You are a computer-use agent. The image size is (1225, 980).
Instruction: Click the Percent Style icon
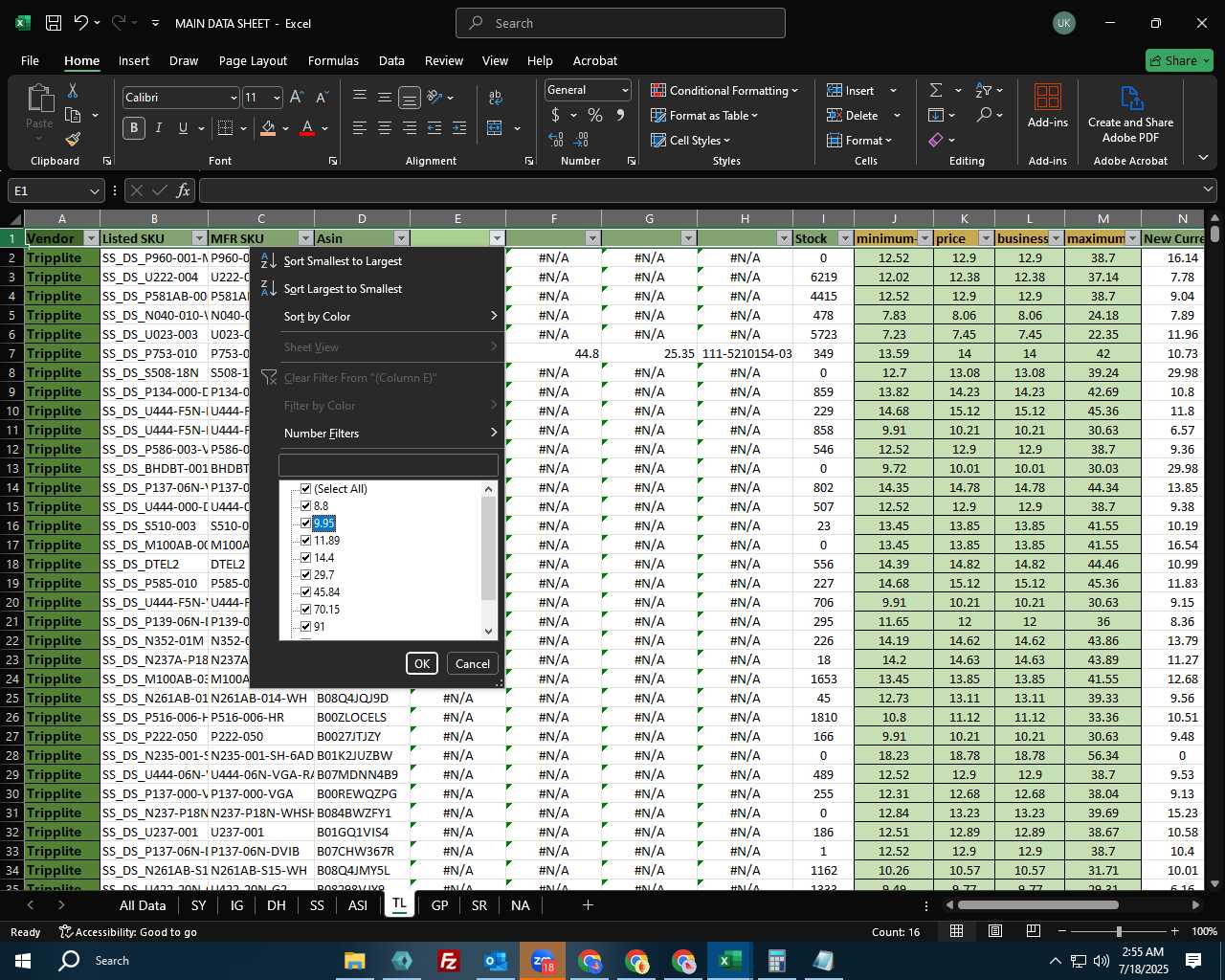coord(595,115)
